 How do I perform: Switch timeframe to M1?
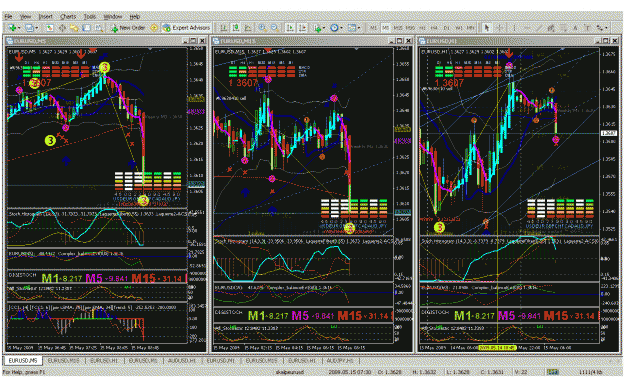click(x=373, y=28)
